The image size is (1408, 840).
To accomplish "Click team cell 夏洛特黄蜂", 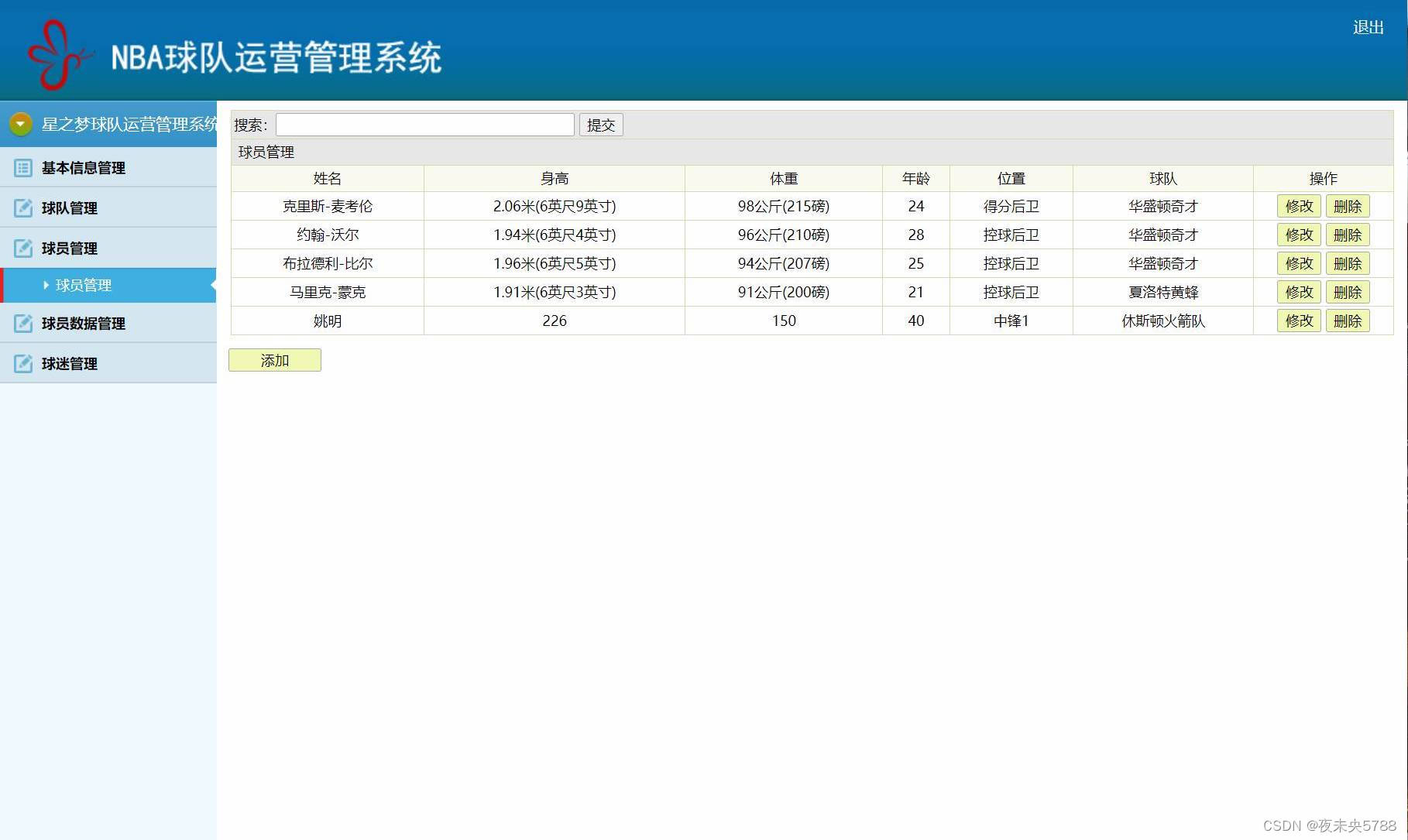I will (x=1163, y=293).
